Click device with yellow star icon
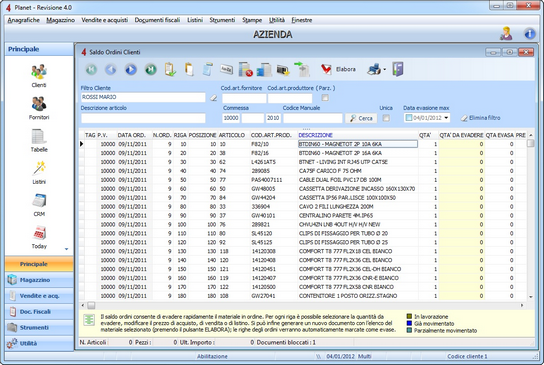 (283, 70)
